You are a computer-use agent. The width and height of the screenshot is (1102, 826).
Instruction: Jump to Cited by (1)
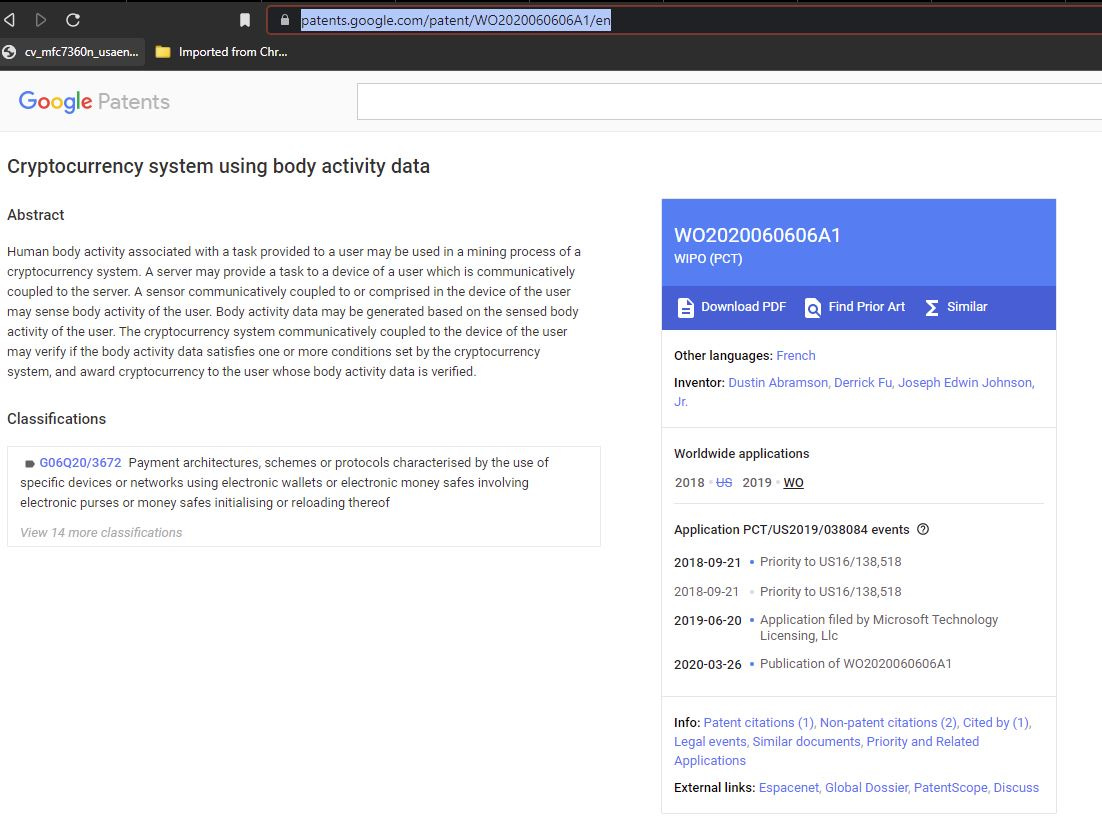(x=996, y=723)
